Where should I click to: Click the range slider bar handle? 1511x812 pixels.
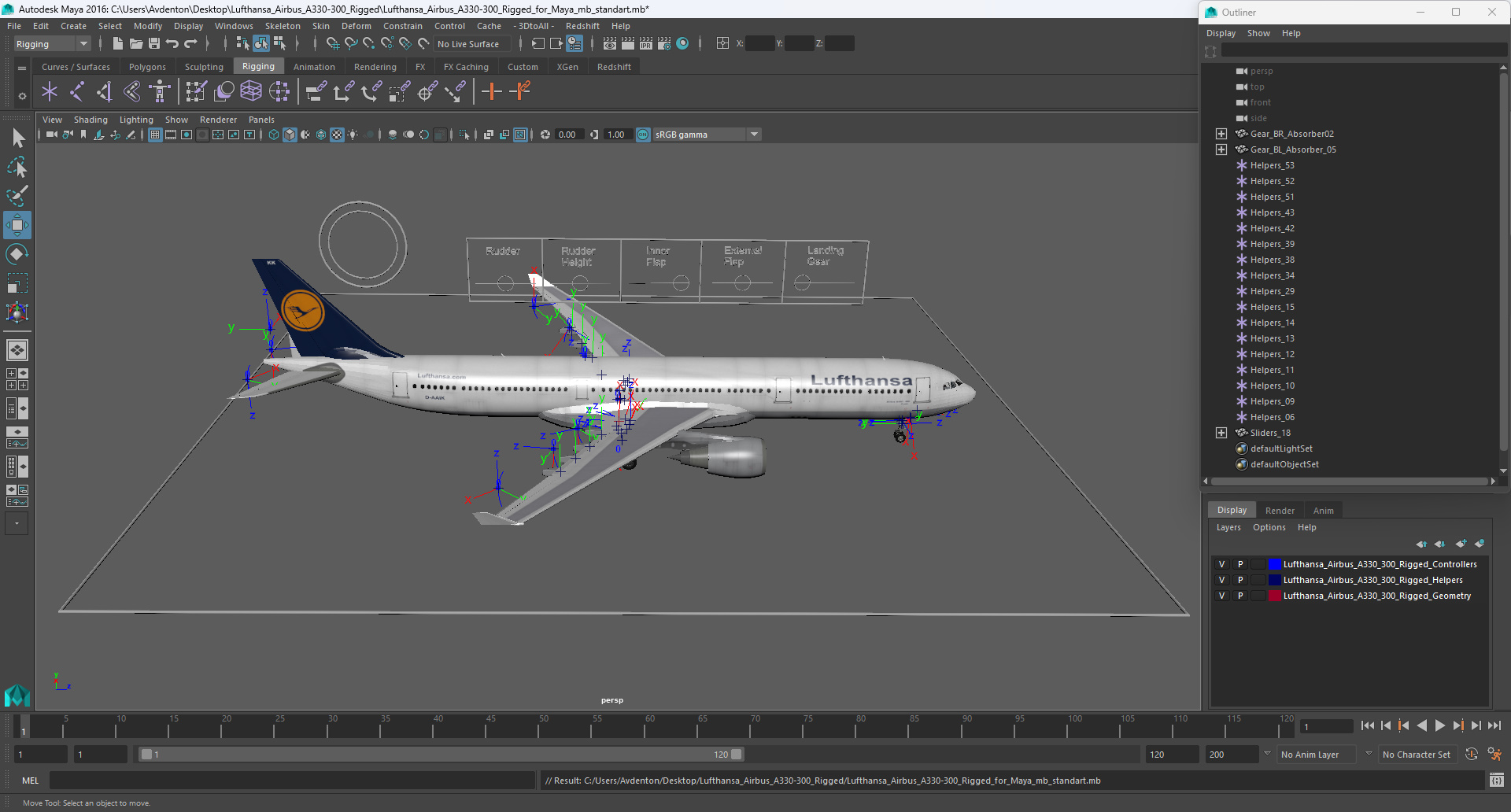coord(441,755)
